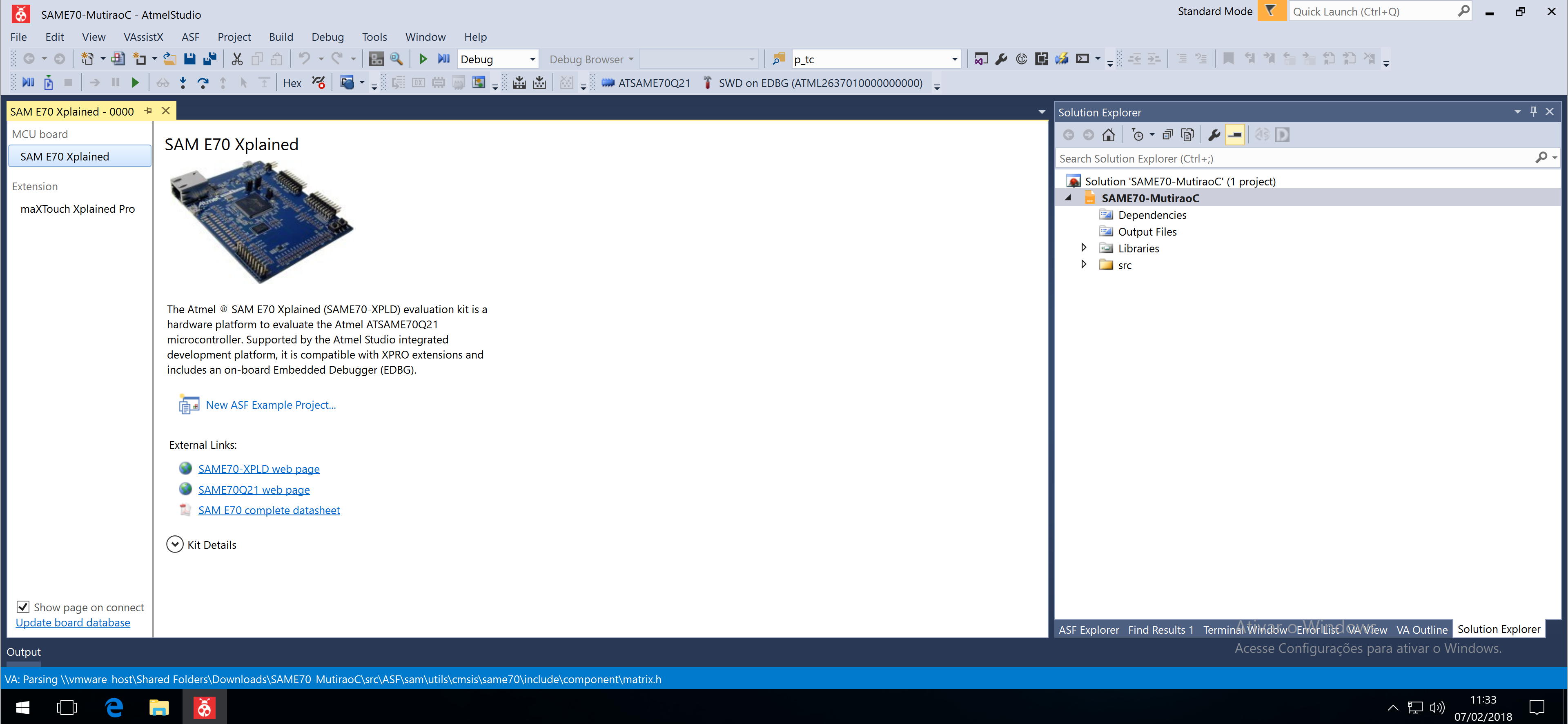Click the Step Over arrow icon
This screenshot has height=724, width=1568.
point(203,83)
